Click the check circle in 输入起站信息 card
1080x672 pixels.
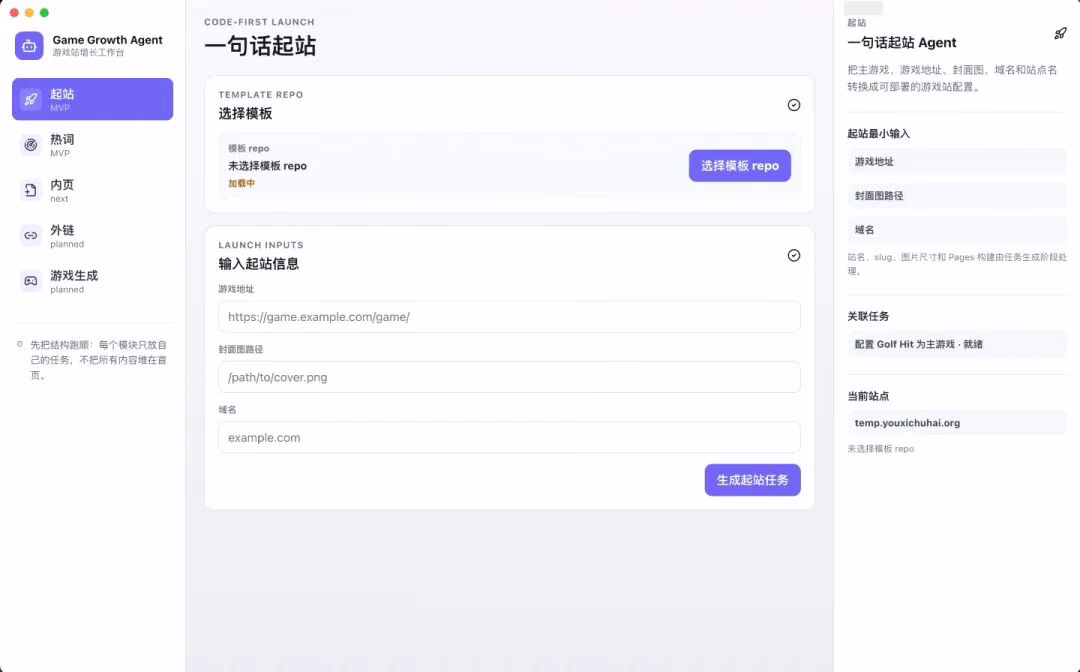point(793,255)
